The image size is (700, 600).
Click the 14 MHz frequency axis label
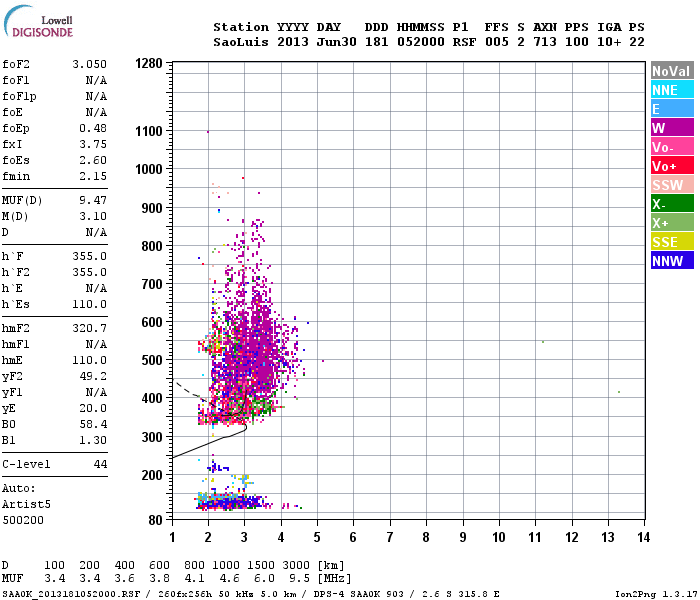[x=643, y=537]
